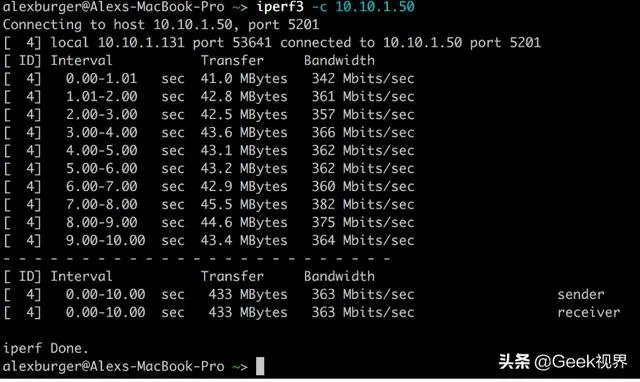The height and width of the screenshot is (382, 640).
Task: Click the 382 Mbits/sec bandwidth value
Action: 363,204
